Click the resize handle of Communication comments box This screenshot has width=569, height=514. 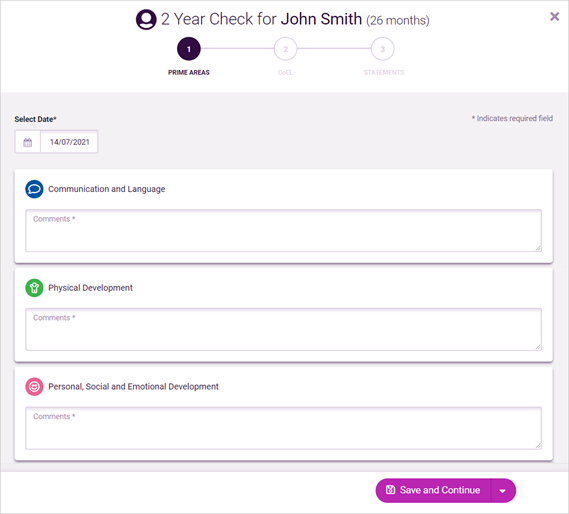538,248
